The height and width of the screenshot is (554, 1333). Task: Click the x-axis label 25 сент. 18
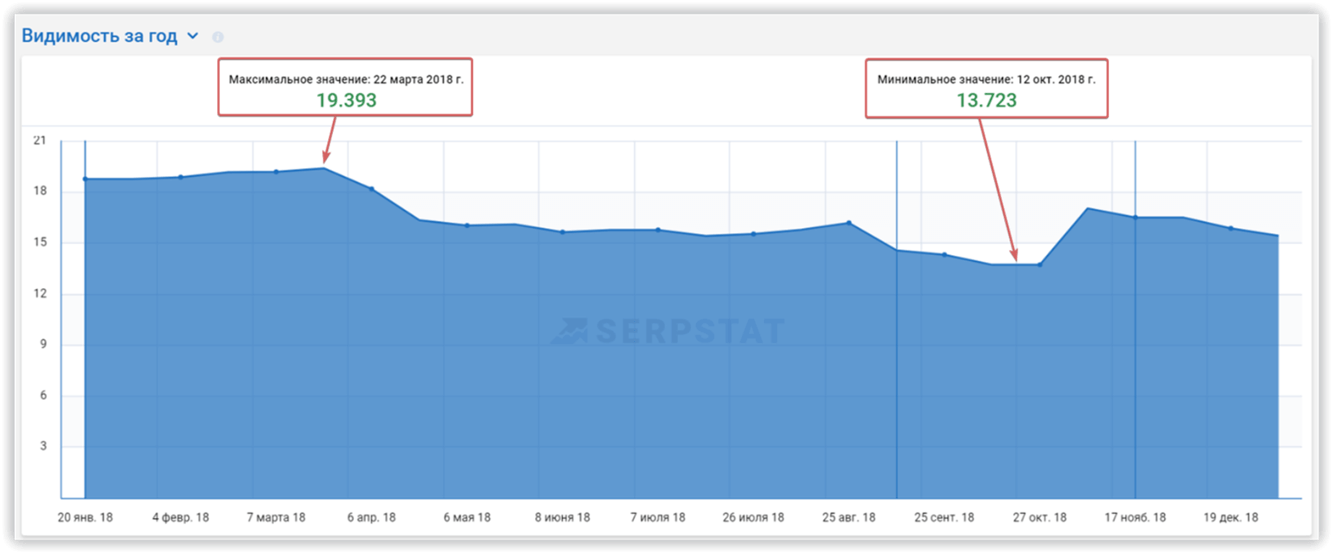[944, 518]
